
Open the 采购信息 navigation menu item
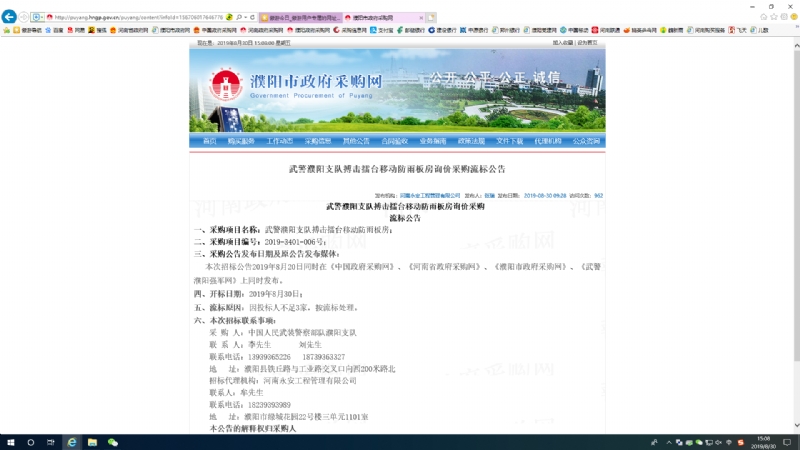coord(318,141)
